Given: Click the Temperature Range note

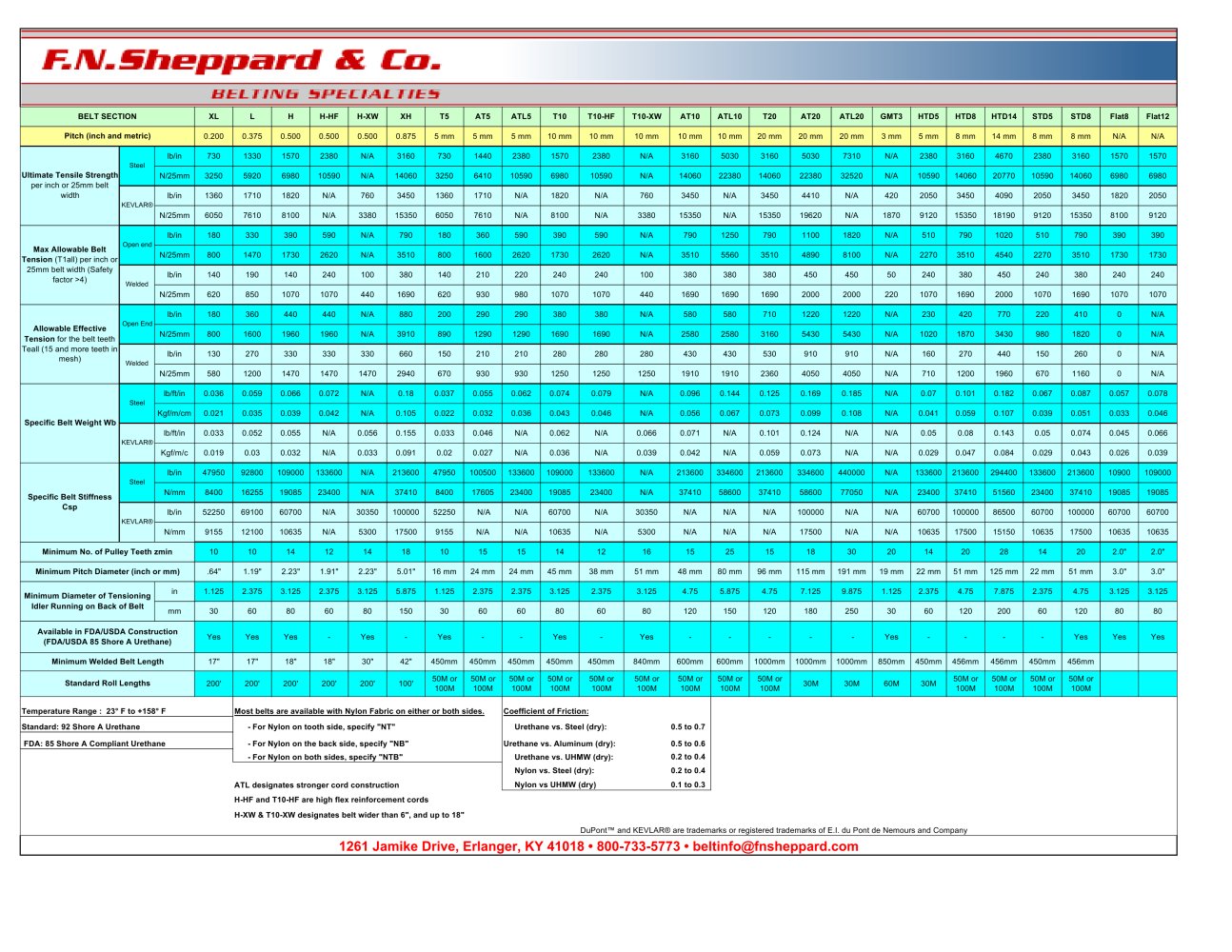Looking at the screenshot, I should pyautogui.click(x=94, y=711).
